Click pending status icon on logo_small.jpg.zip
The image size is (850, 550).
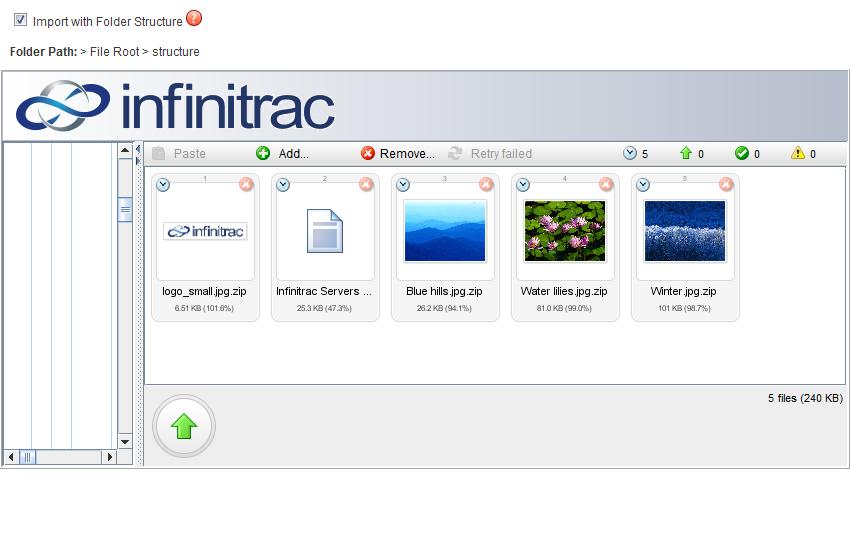pyautogui.click(x=163, y=185)
